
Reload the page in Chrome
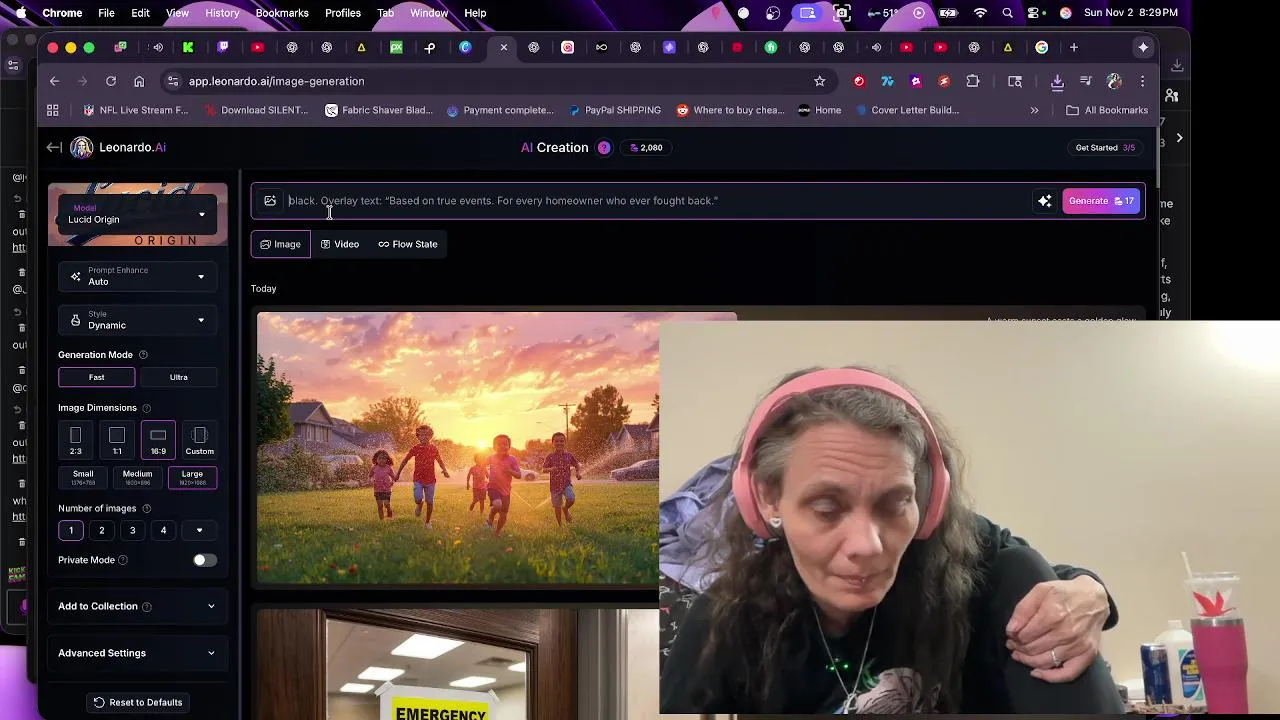(x=111, y=81)
